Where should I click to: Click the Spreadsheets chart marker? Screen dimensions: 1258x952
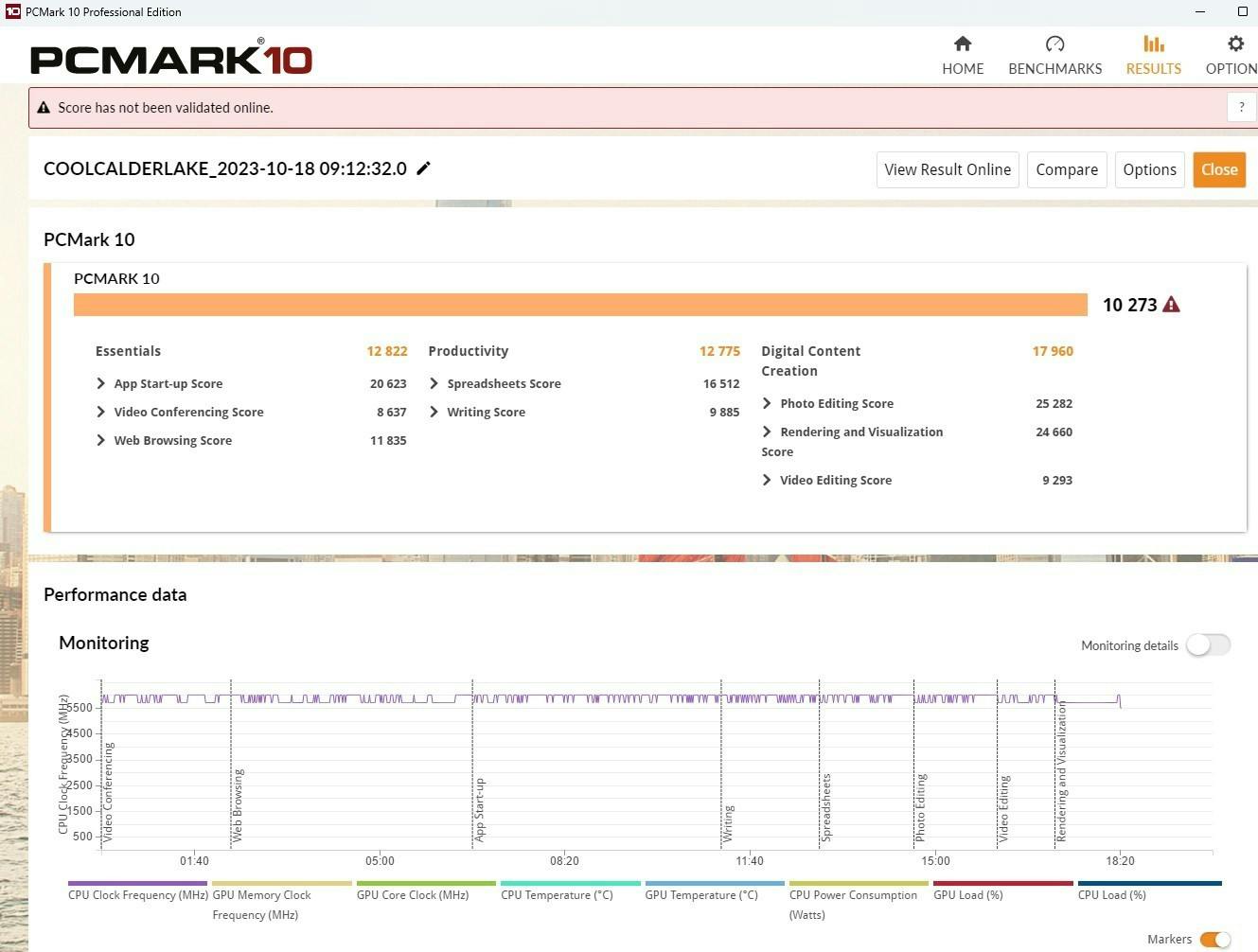coord(826,807)
